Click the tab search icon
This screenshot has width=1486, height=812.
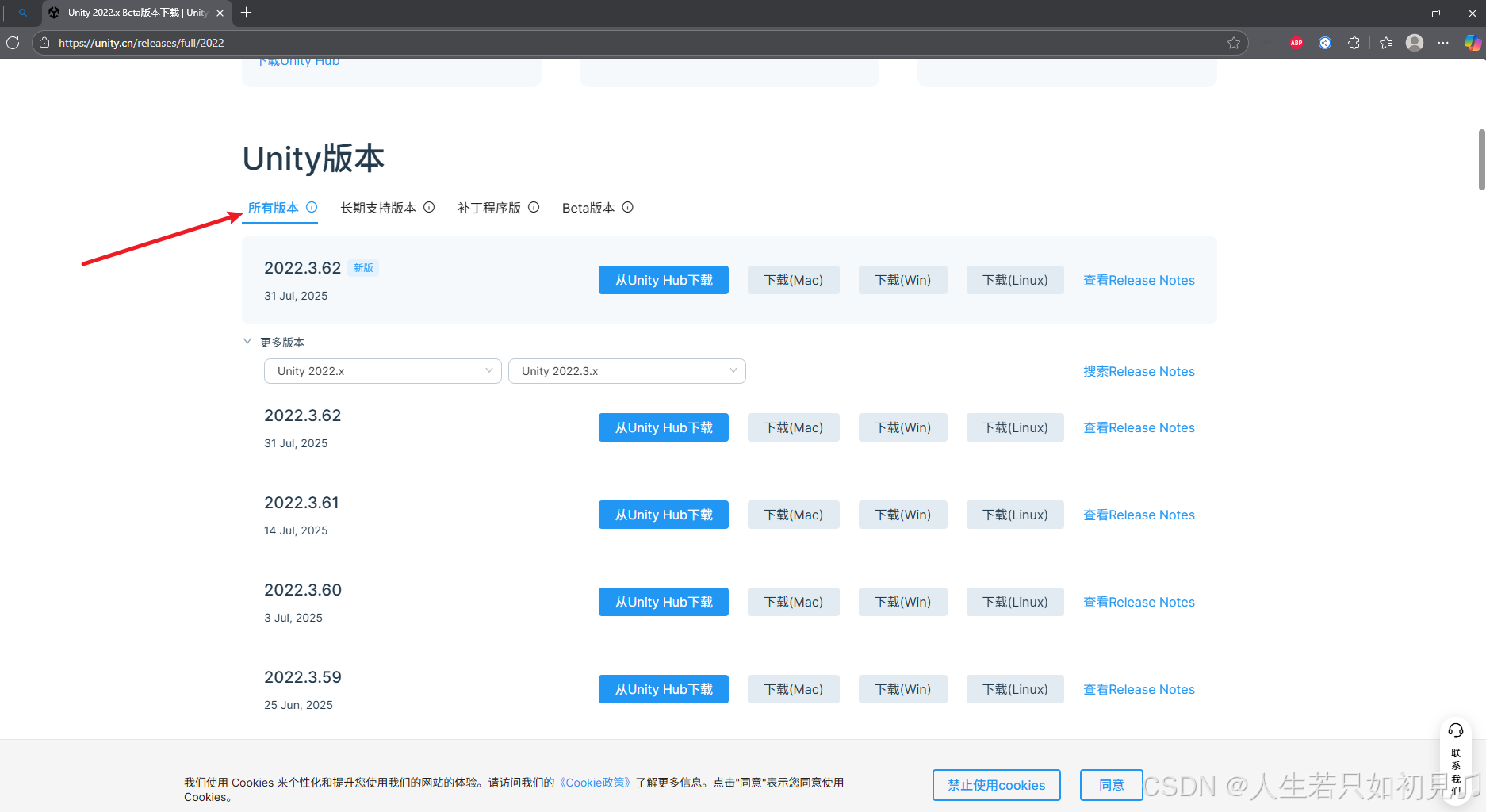(x=23, y=13)
